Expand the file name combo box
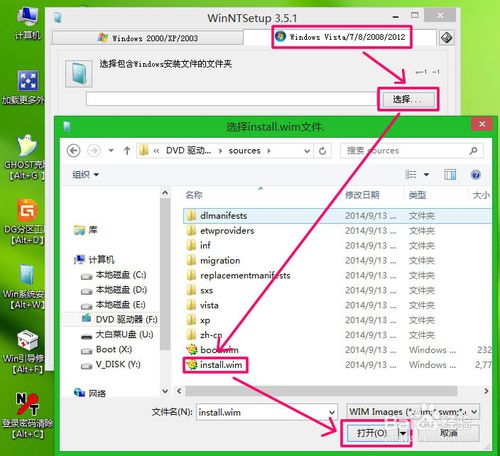This screenshot has width=500, height=456. (x=332, y=412)
